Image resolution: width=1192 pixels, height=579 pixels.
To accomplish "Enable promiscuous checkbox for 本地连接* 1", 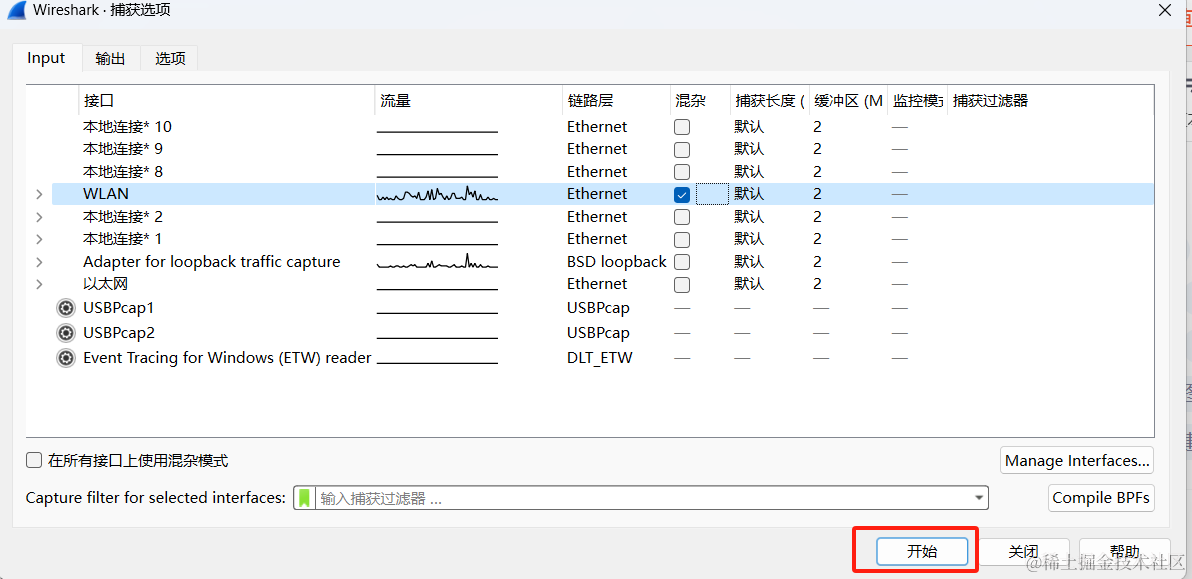I will (x=682, y=239).
